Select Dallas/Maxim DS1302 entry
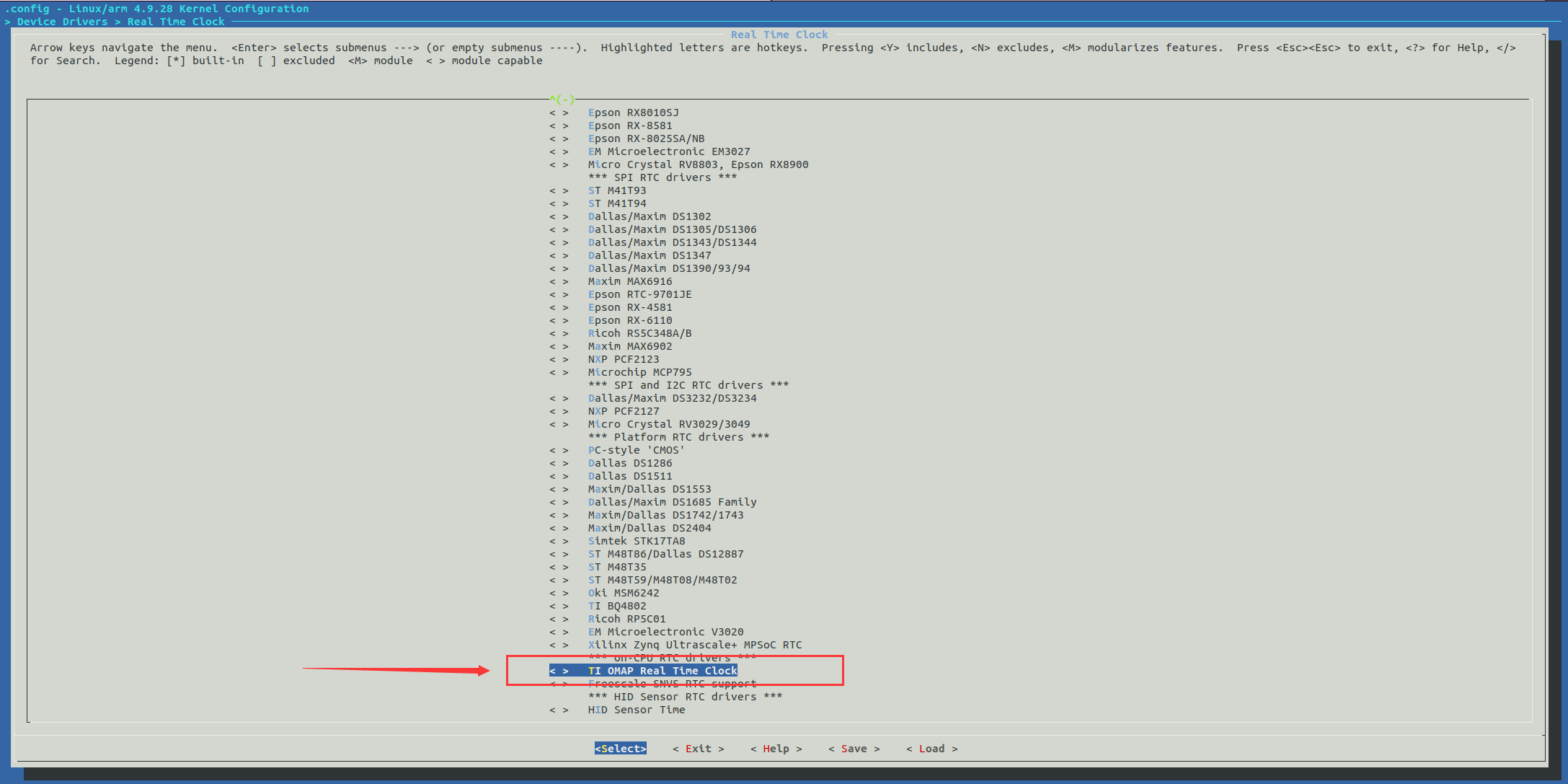The height and width of the screenshot is (784, 1568). [x=649, y=217]
